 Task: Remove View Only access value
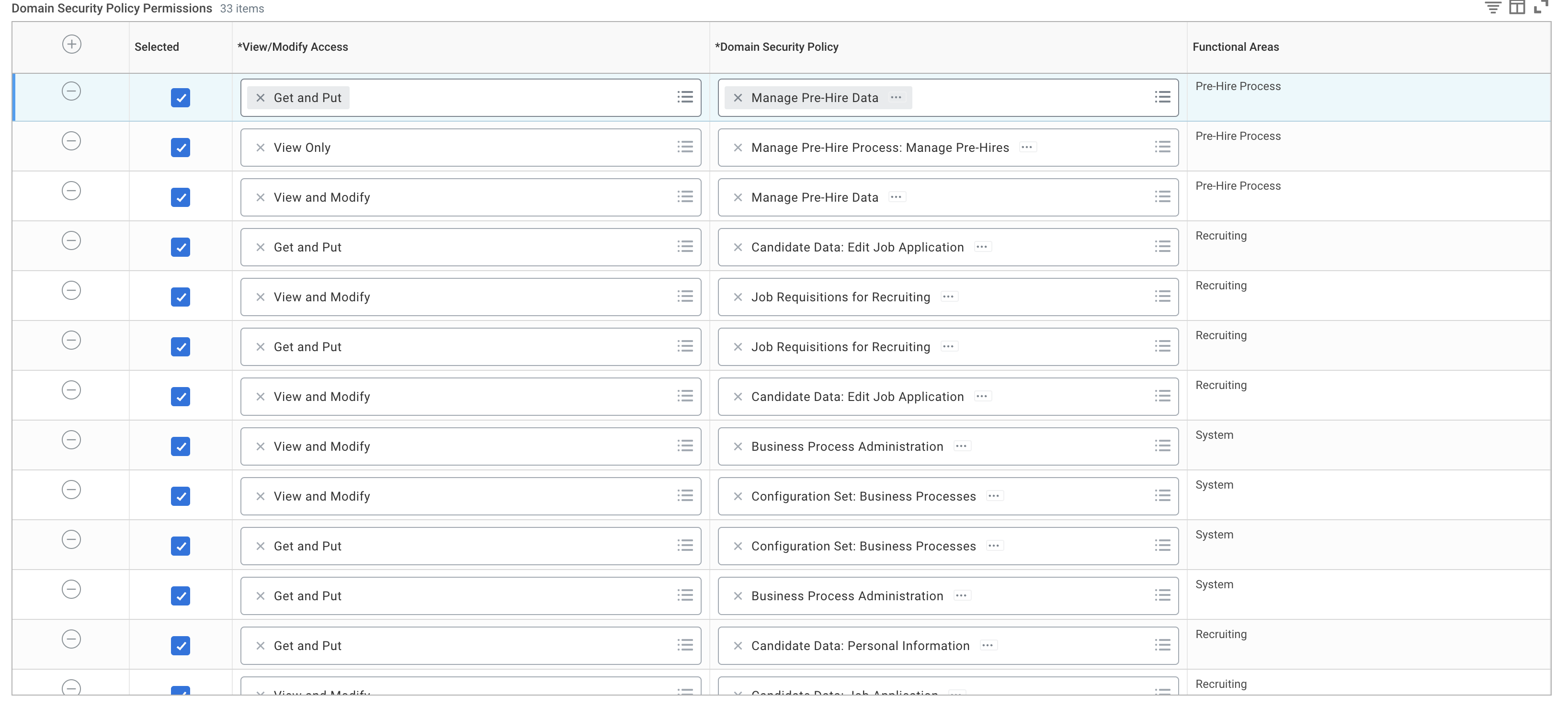(261, 148)
